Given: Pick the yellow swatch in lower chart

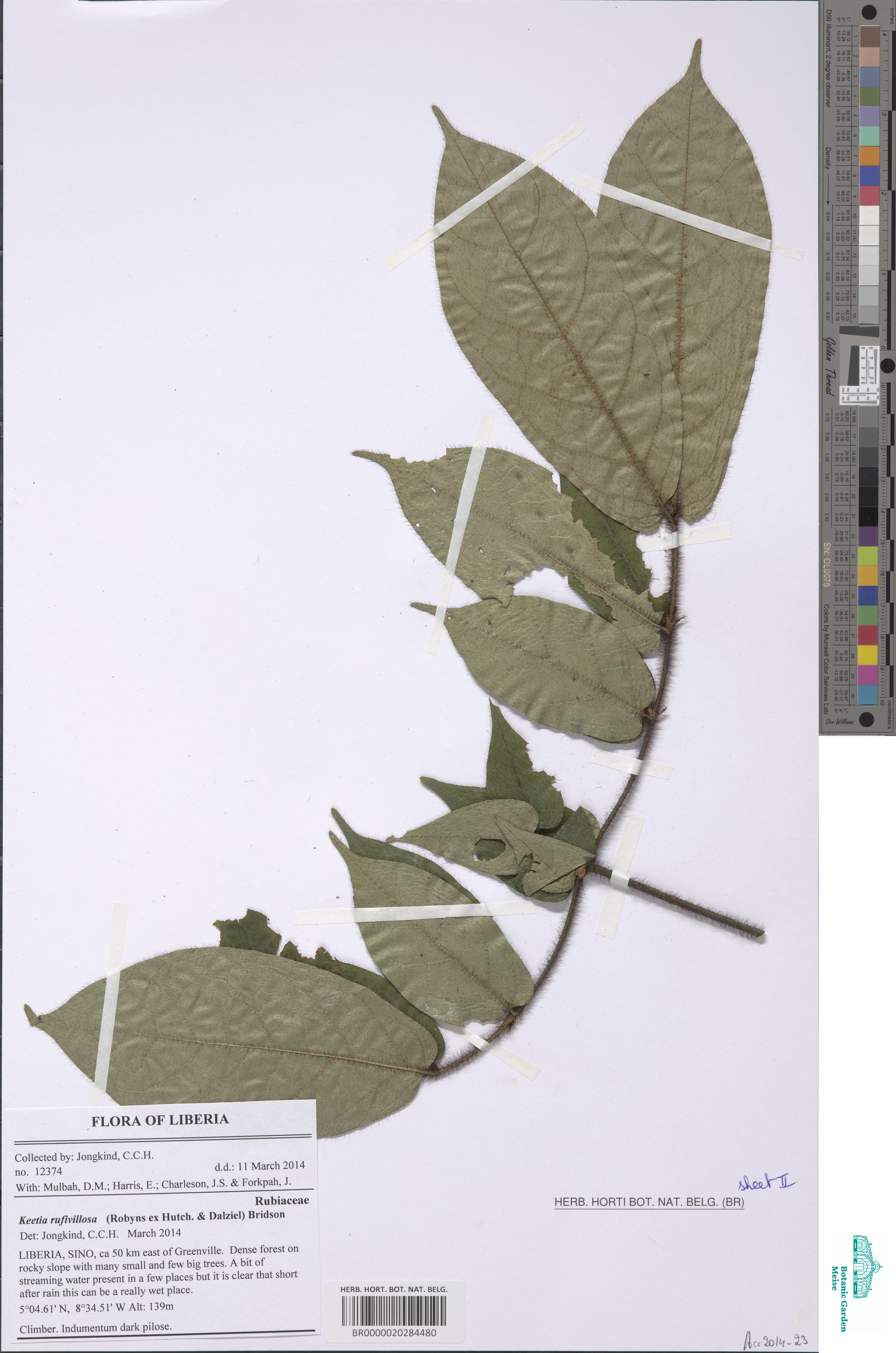Looking at the screenshot, I should [868, 655].
